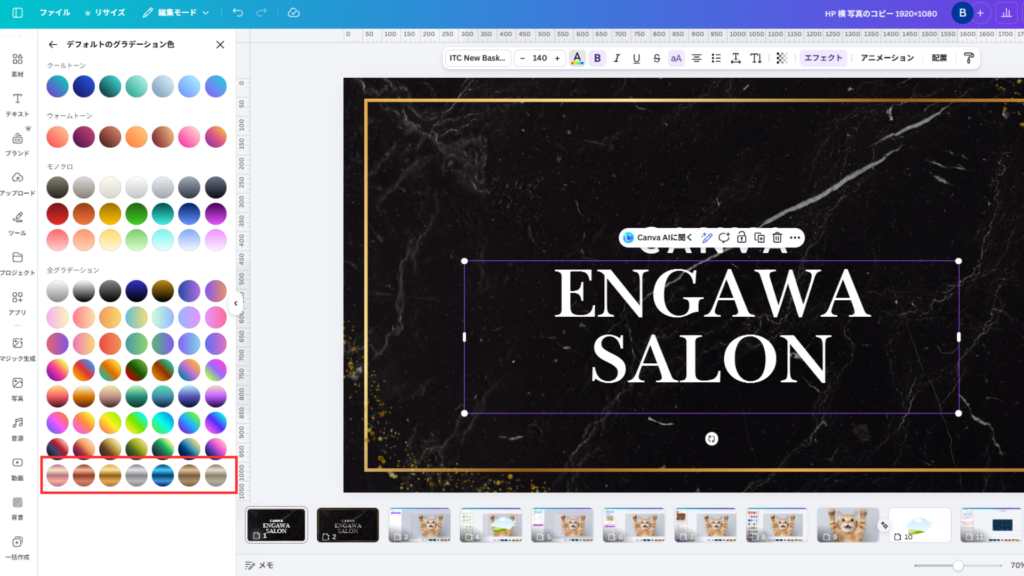Select the paint roller style copy icon
Viewport: 1024px width, 576px height.
[968, 58]
